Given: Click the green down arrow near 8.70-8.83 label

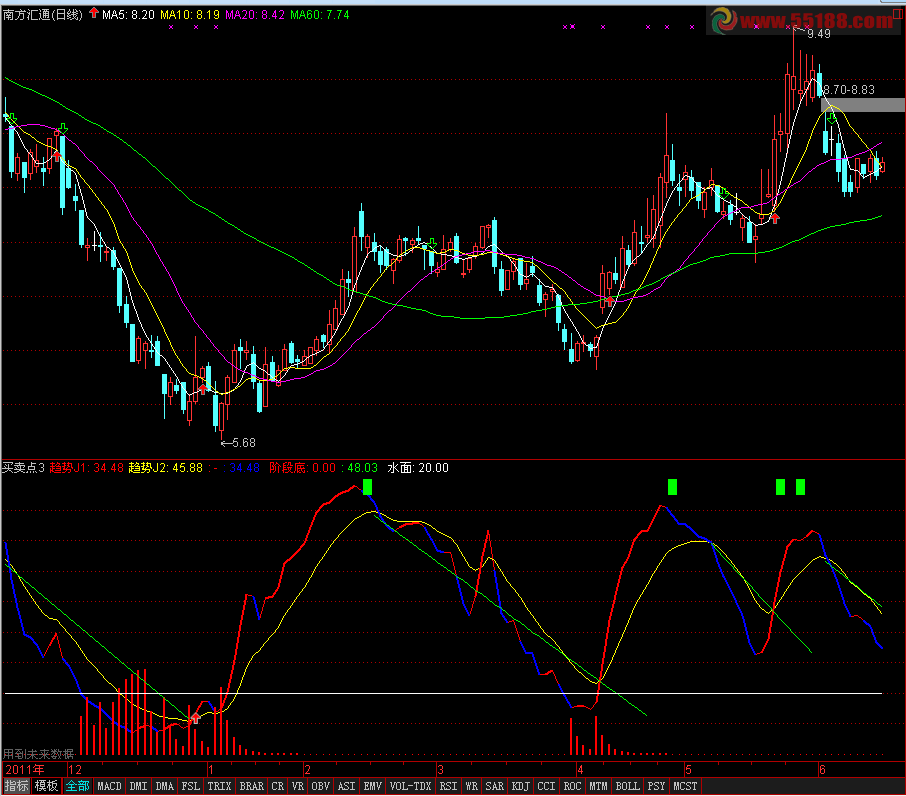Looking at the screenshot, I should [x=831, y=117].
